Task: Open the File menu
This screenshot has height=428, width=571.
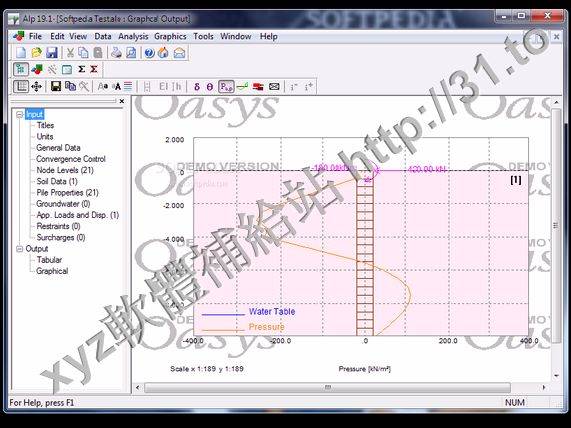Action: tap(35, 36)
